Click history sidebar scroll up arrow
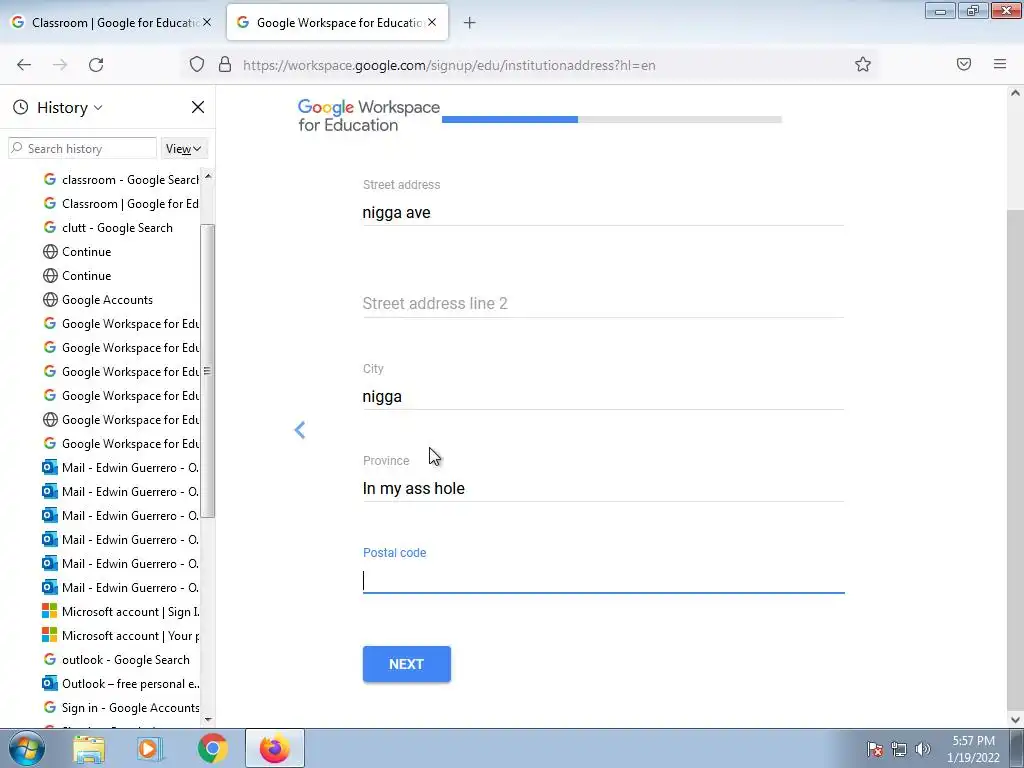This screenshot has height=768, width=1024. [208, 176]
